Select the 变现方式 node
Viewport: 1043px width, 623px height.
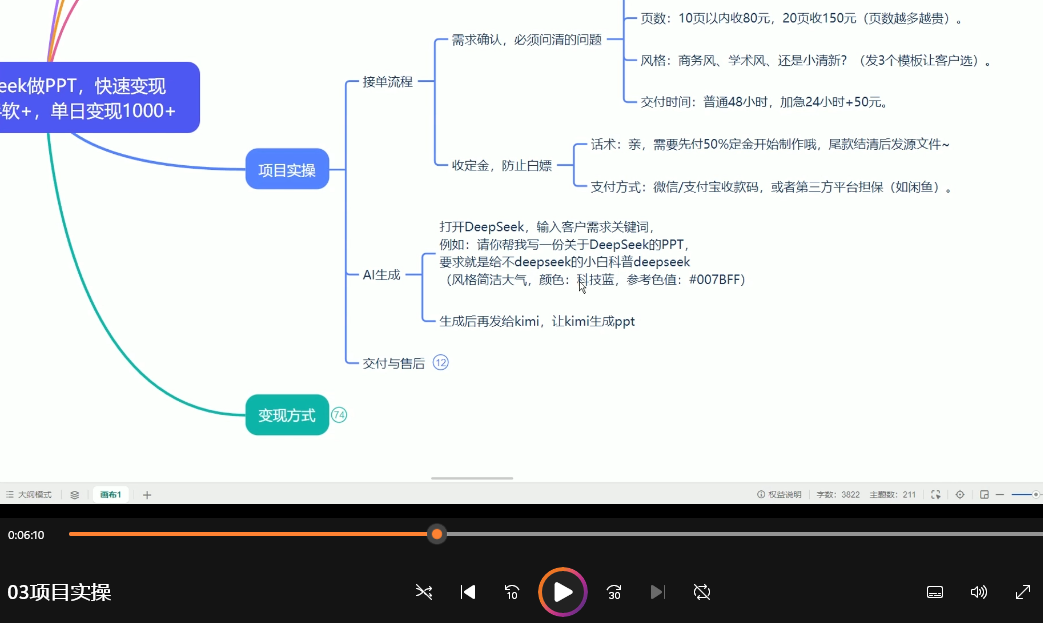287,415
